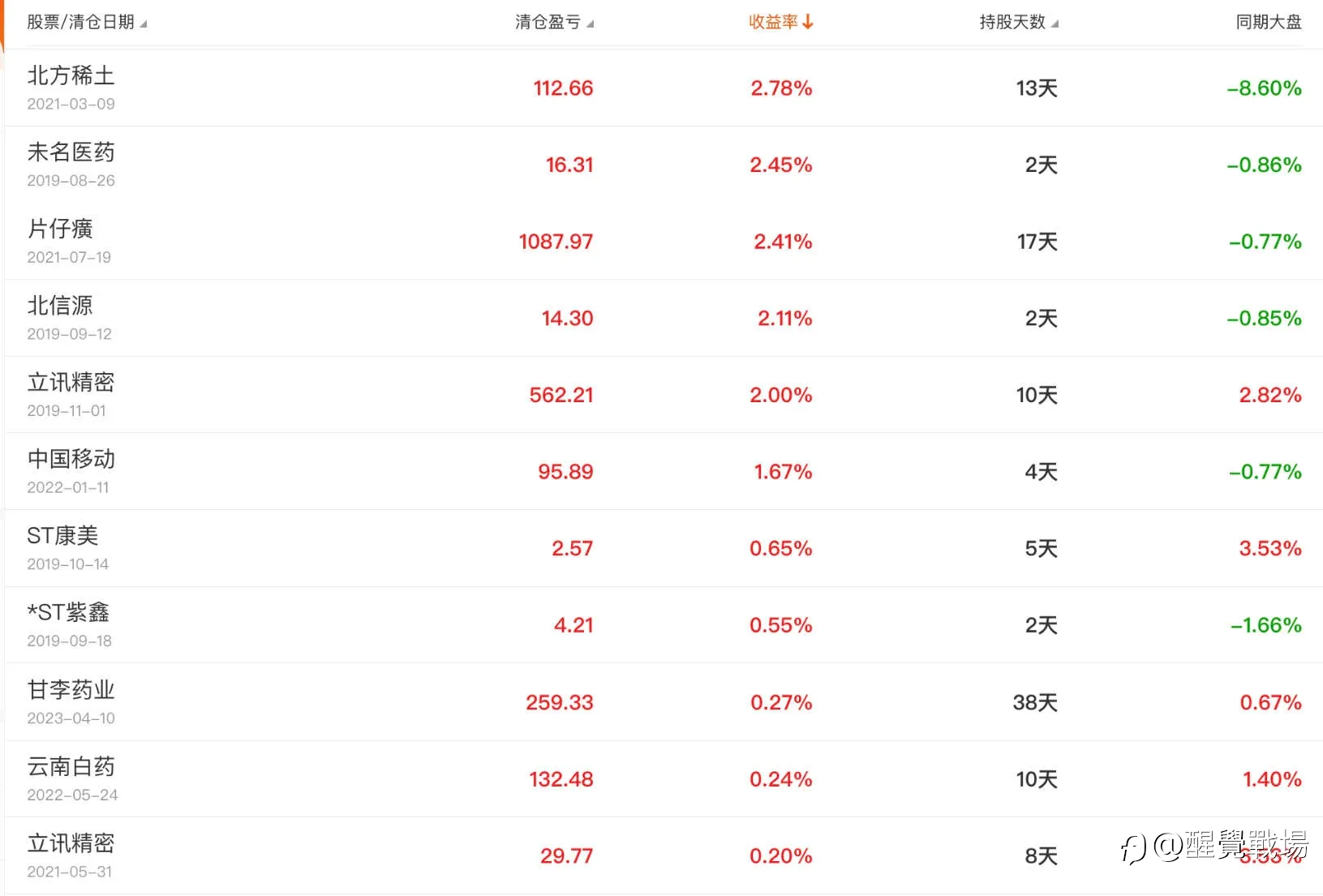The image size is (1323, 896).
Task: Click sort triangle next to 清仓盈亏
Action: point(590,24)
